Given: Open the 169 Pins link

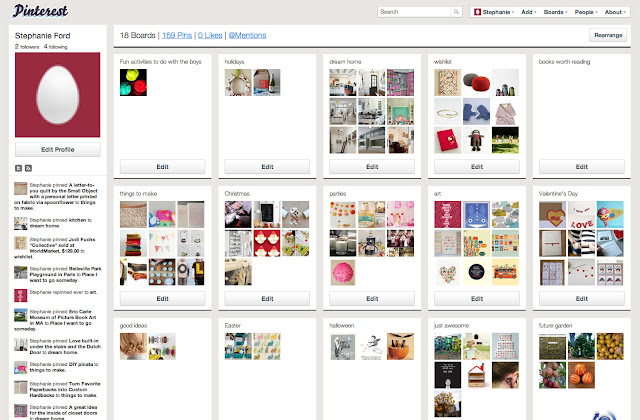Looking at the screenshot, I should (177, 35).
